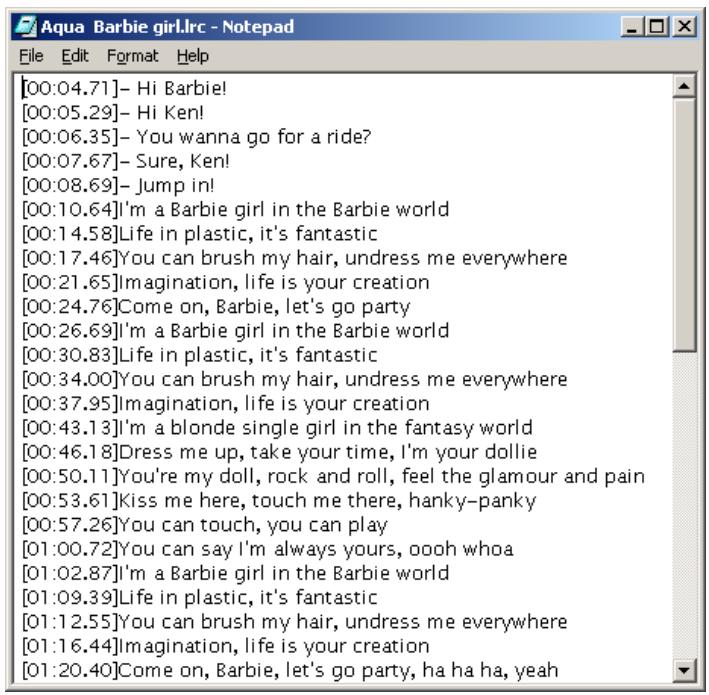Click the line timestamped [00:26.69]
This screenshot has width=709, height=695.
point(236,331)
